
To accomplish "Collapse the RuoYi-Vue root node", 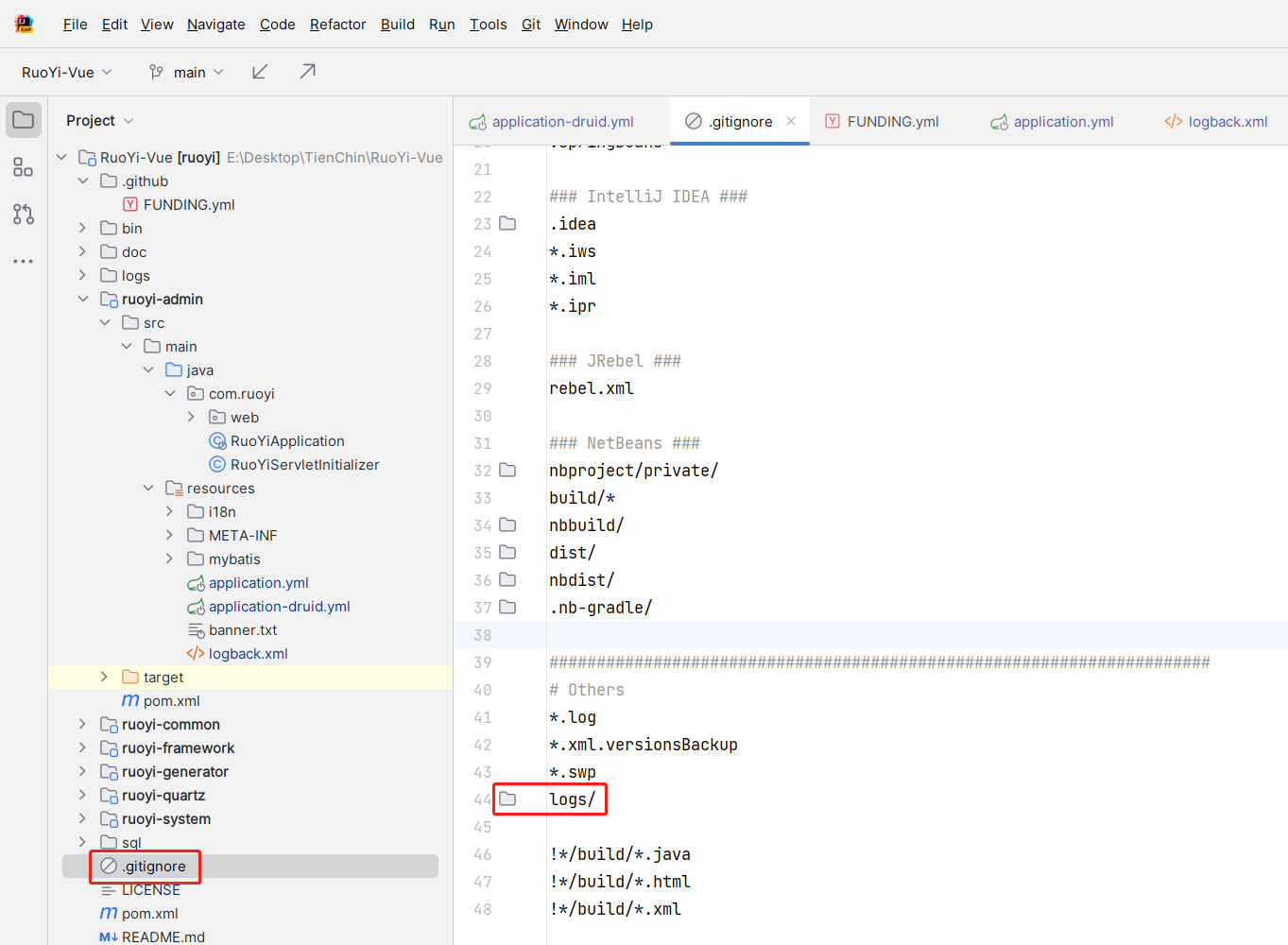I will coord(61,157).
